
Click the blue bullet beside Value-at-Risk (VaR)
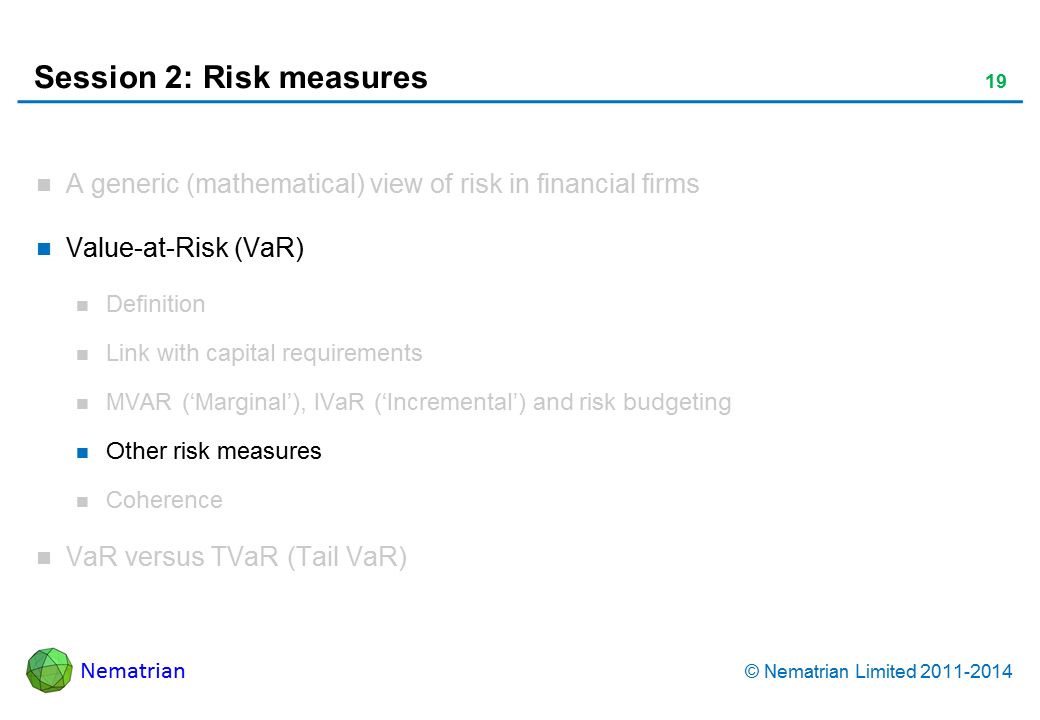point(45,249)
